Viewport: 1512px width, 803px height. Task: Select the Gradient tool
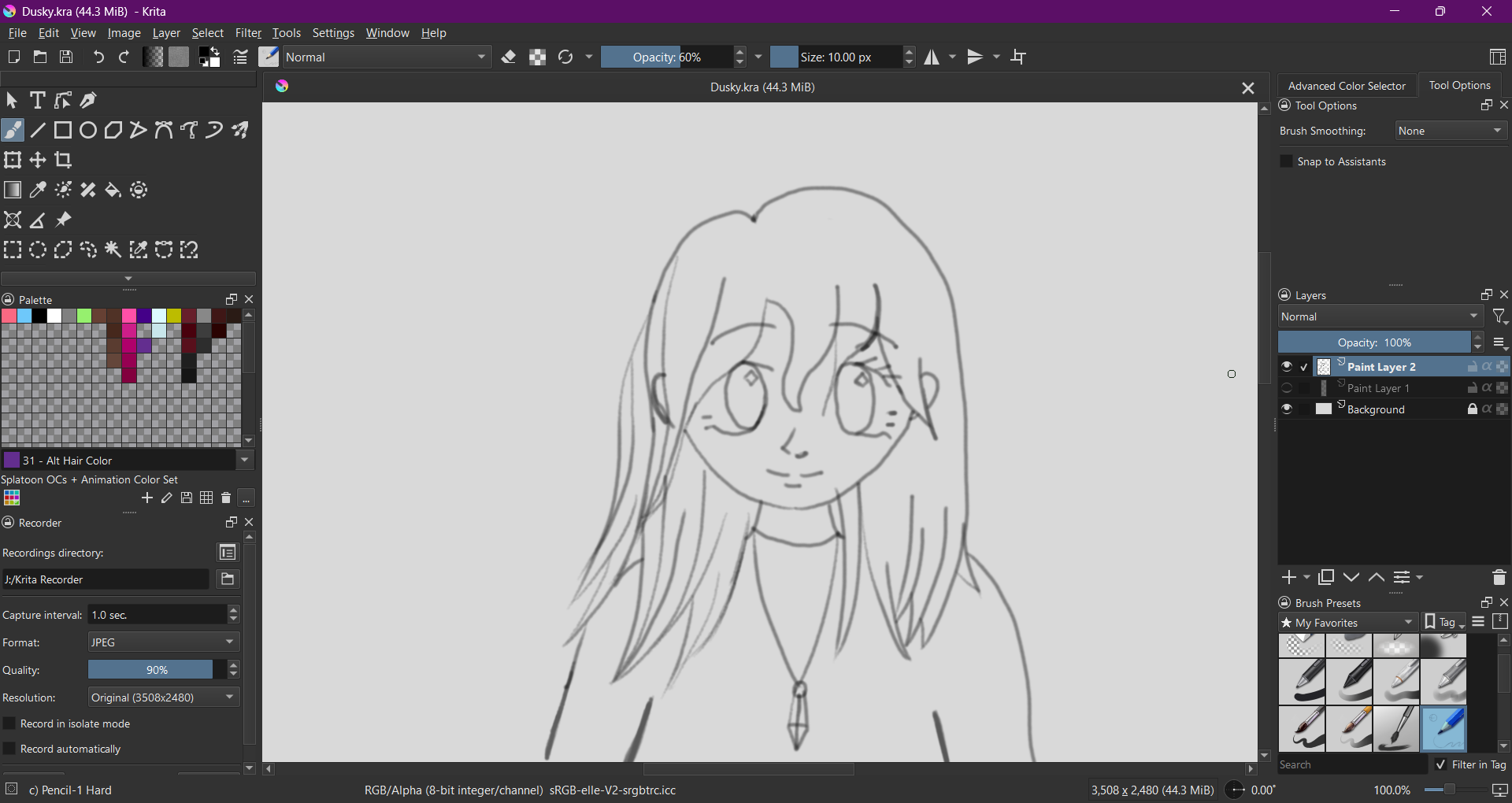13,190
